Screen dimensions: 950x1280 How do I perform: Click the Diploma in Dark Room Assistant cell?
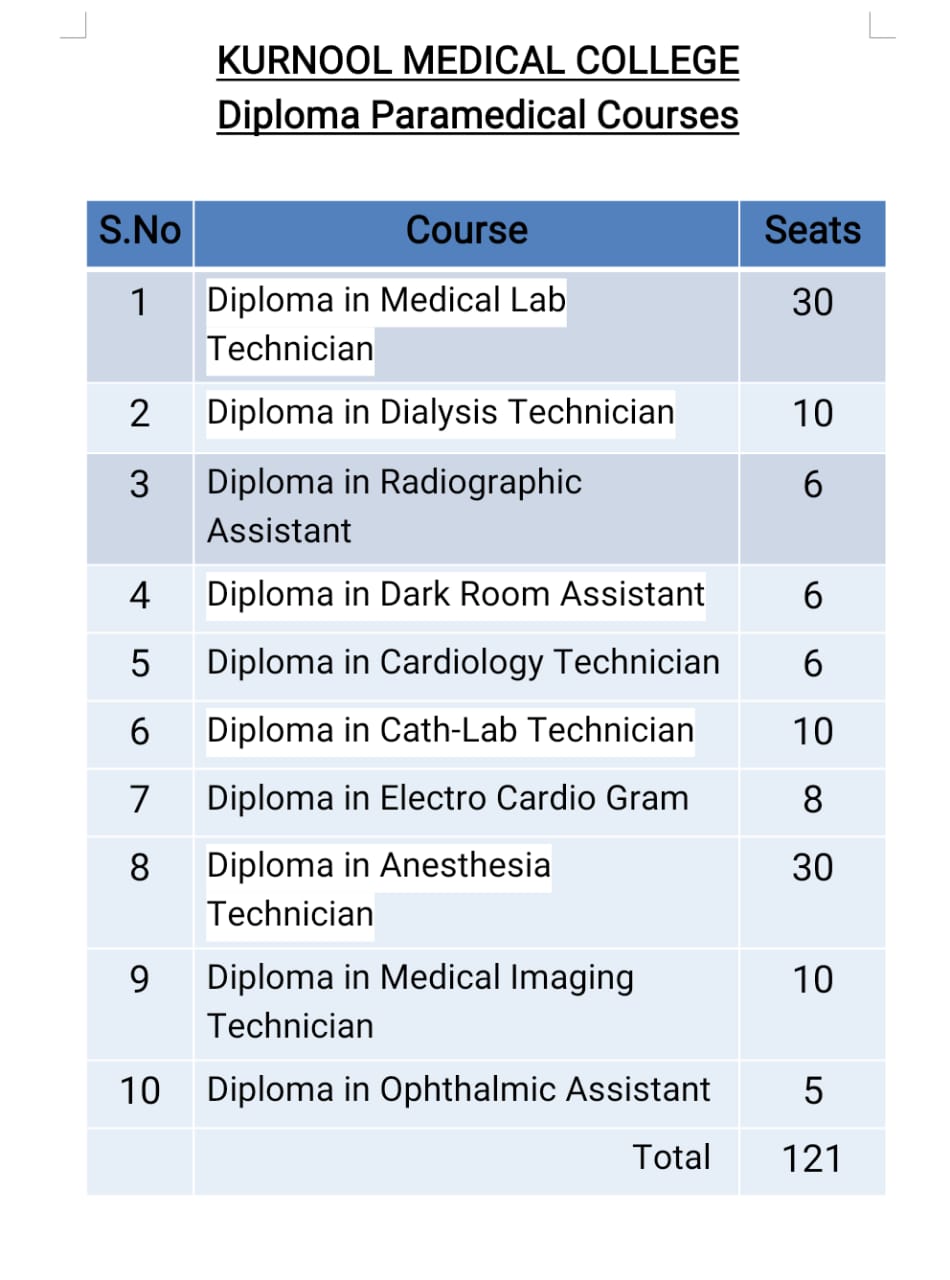click(455, 595)
